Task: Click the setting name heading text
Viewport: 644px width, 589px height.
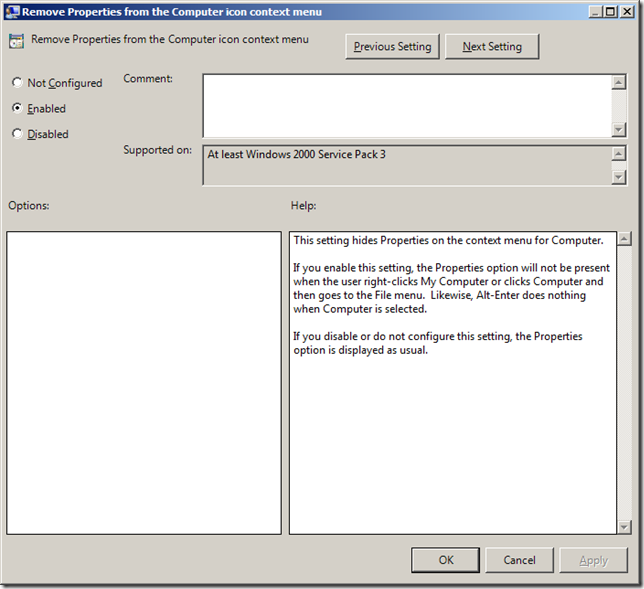Action: click(170, 39)
